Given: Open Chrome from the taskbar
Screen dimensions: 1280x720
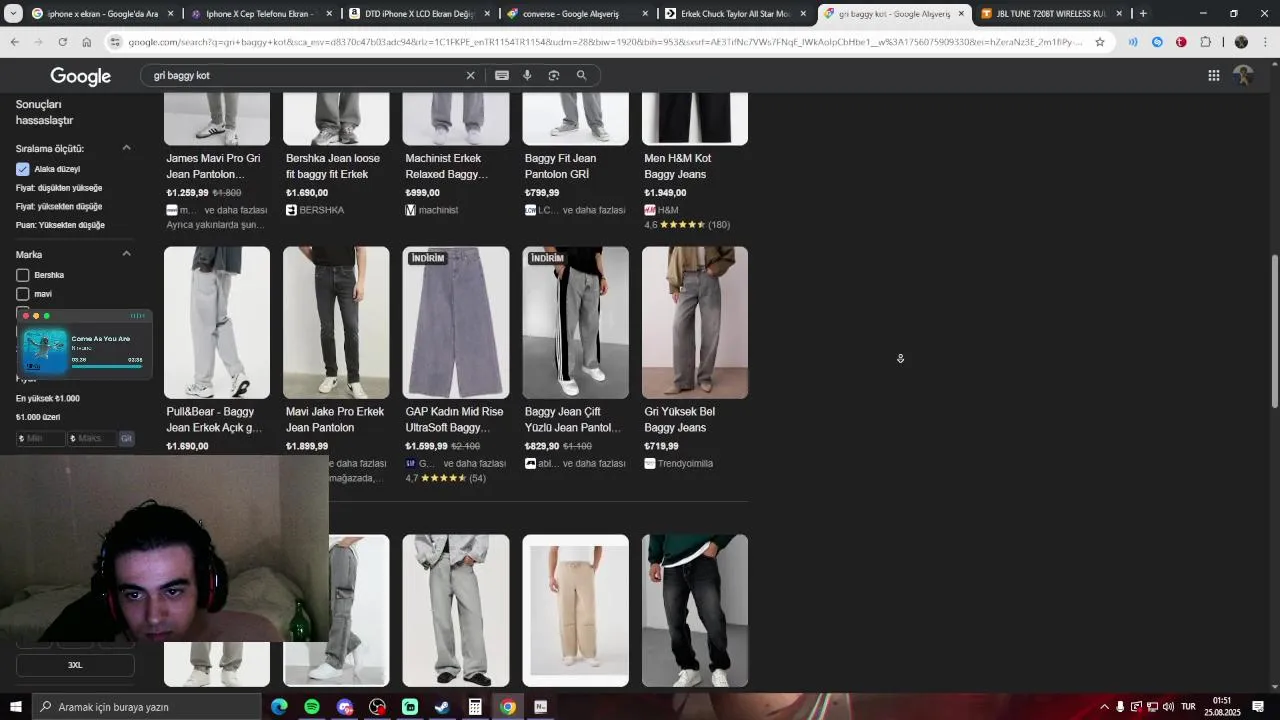Looking at the screenshot, I should pos(508,707).
